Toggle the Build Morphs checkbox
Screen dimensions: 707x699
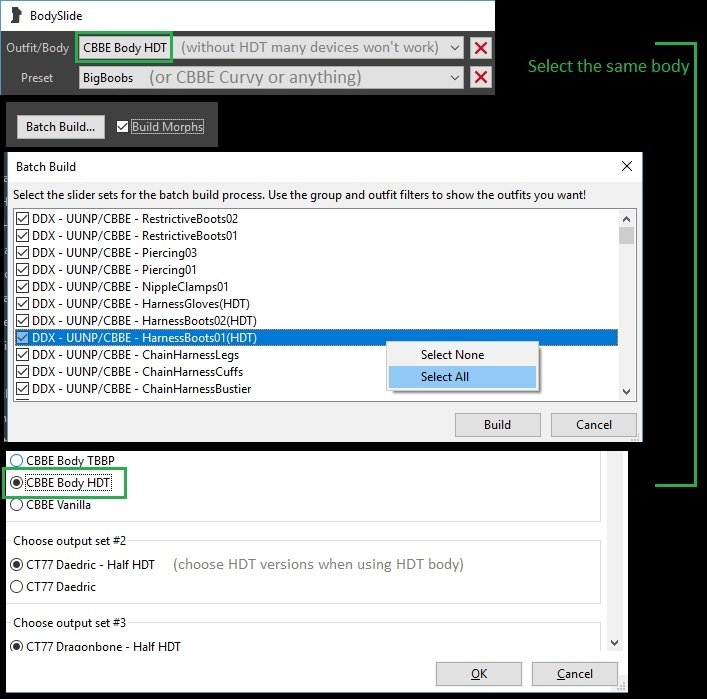click(123, 127)
